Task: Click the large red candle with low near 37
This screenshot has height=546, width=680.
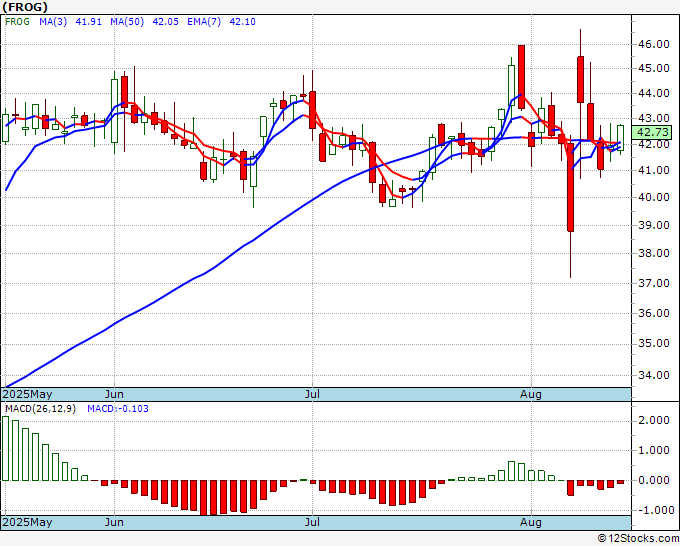Action: click(570, 187)
